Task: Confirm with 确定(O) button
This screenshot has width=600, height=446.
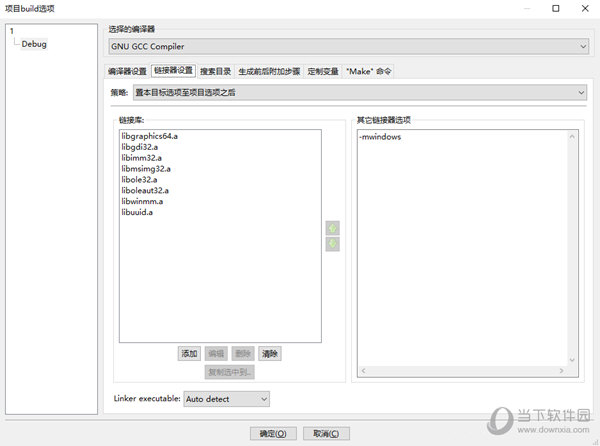Action: [x=273, y=434]
